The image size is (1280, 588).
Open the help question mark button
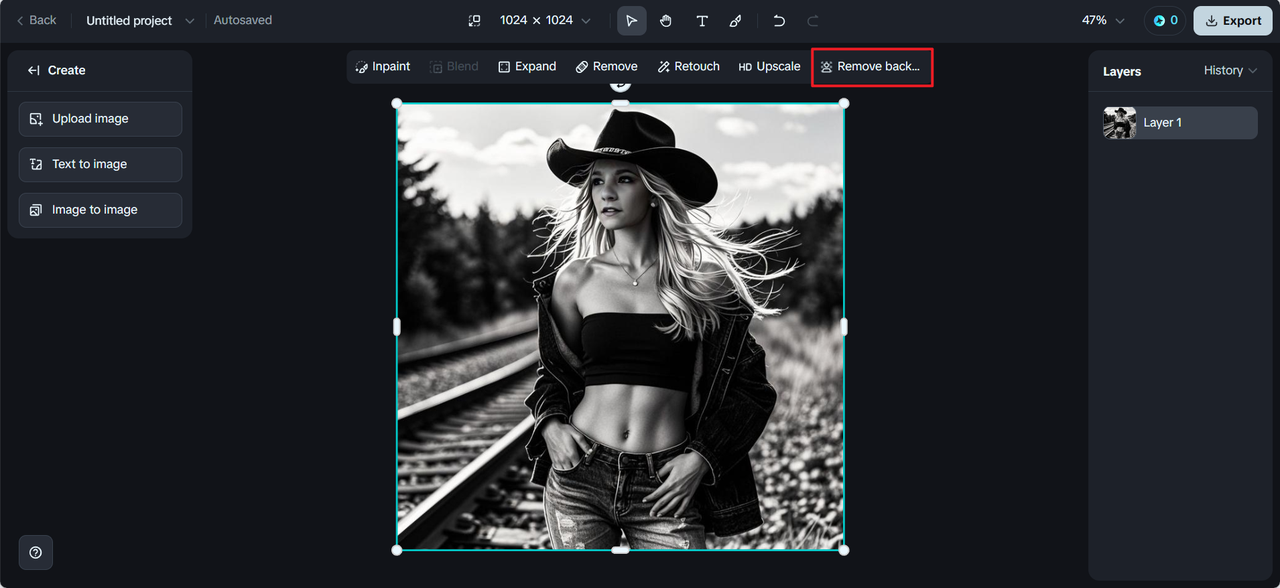[35, 552]
